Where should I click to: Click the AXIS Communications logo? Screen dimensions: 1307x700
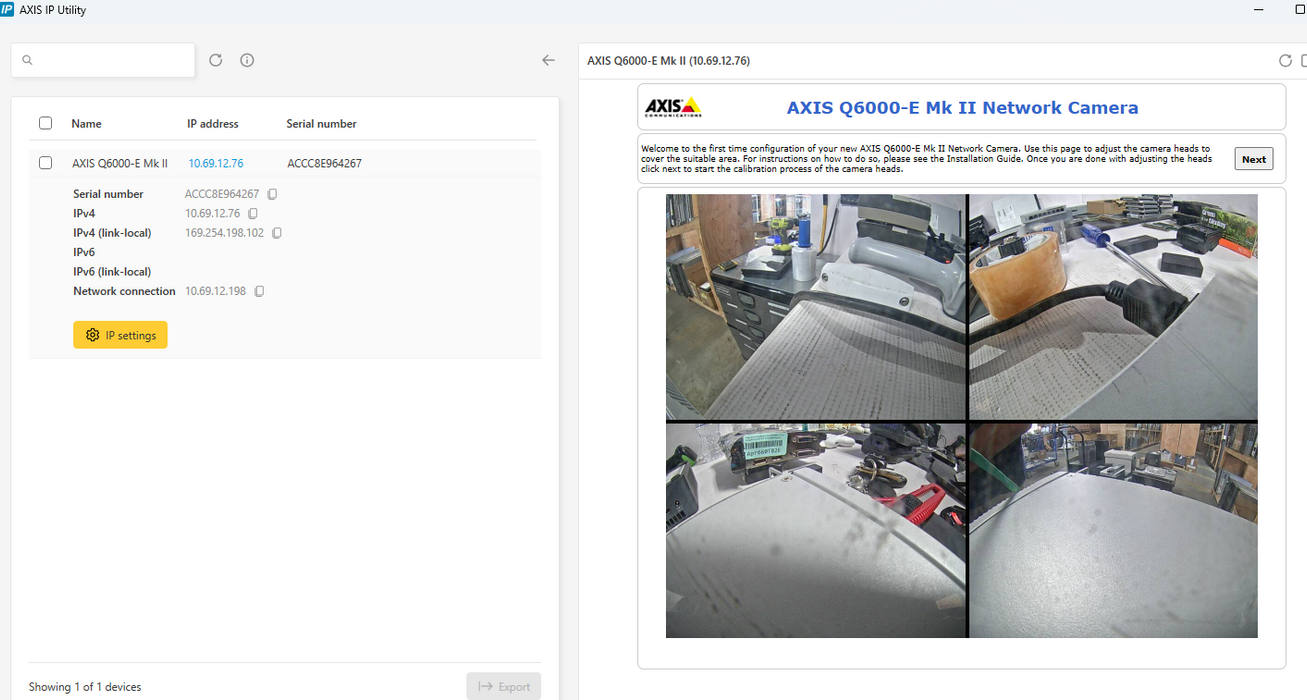(x=673, y=107)
